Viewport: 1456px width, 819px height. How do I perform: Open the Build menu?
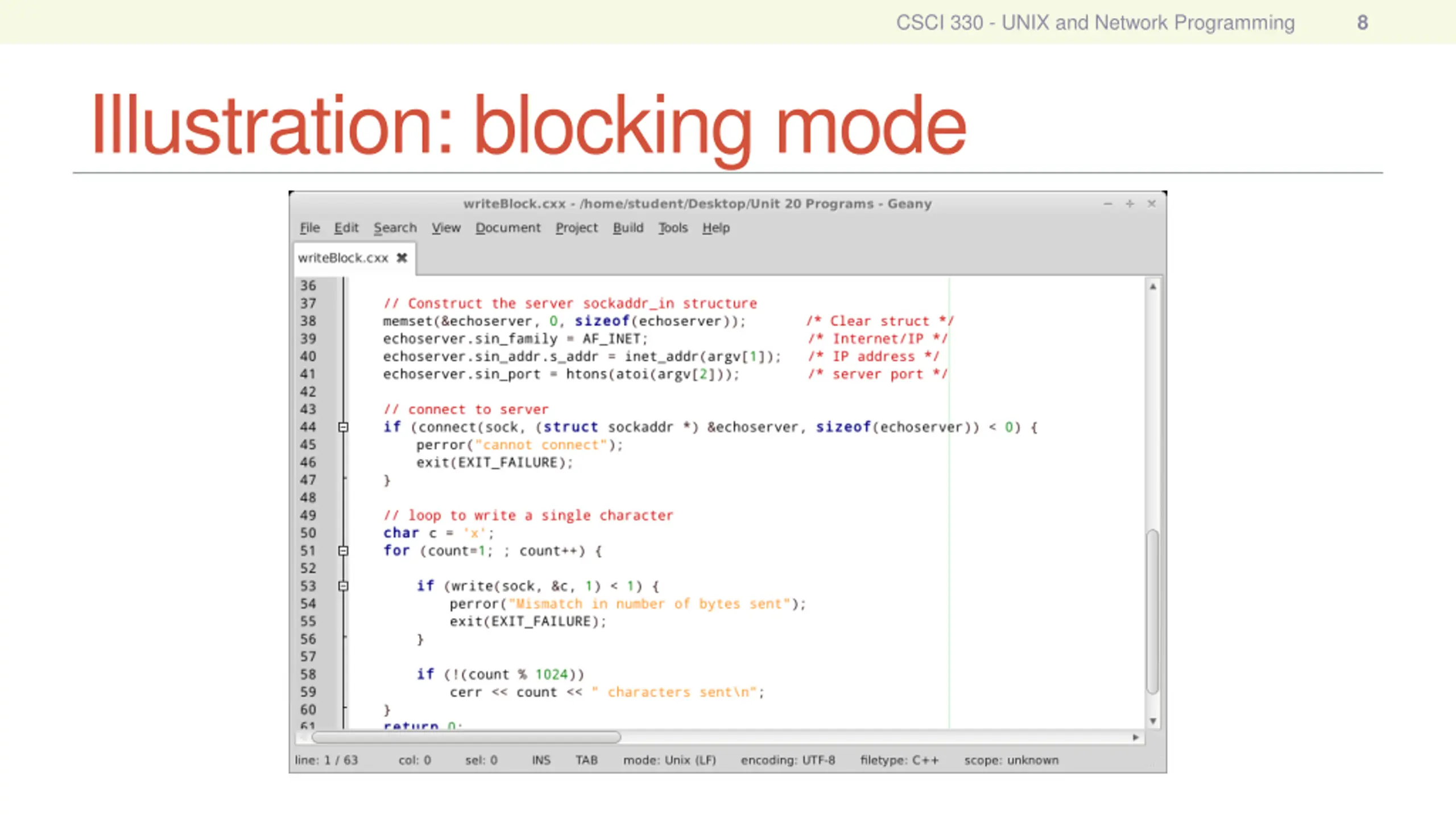pyautogui.click(x=628, y=227)
